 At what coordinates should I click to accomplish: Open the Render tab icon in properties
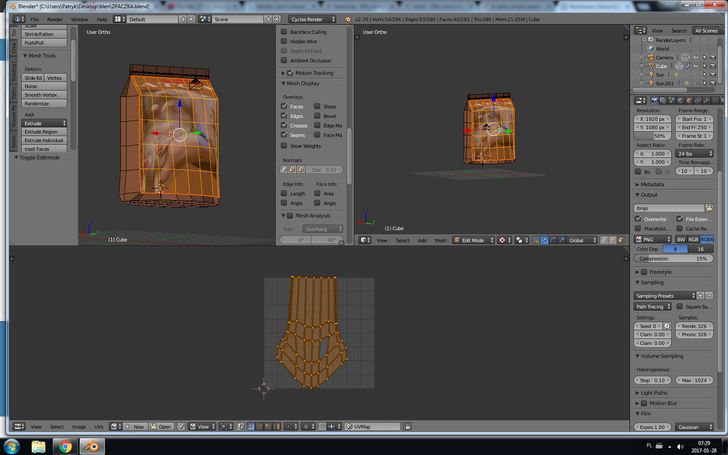[x=654, y=100]
